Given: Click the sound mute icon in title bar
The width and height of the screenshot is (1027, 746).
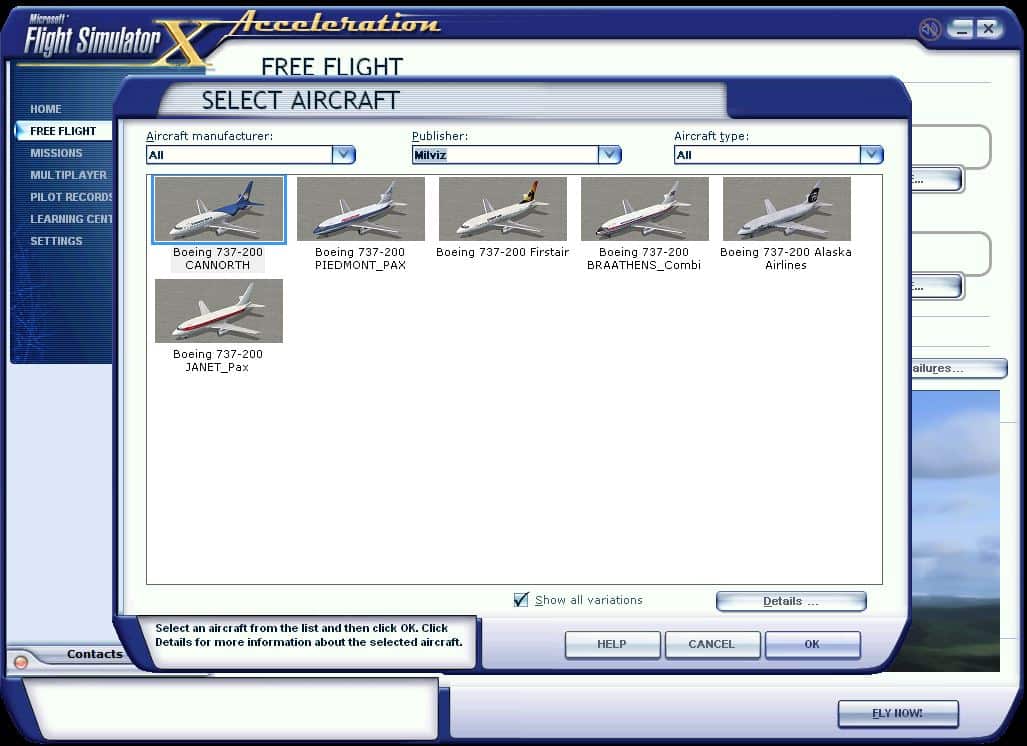Looking at the screenshot, I should 930,29.
